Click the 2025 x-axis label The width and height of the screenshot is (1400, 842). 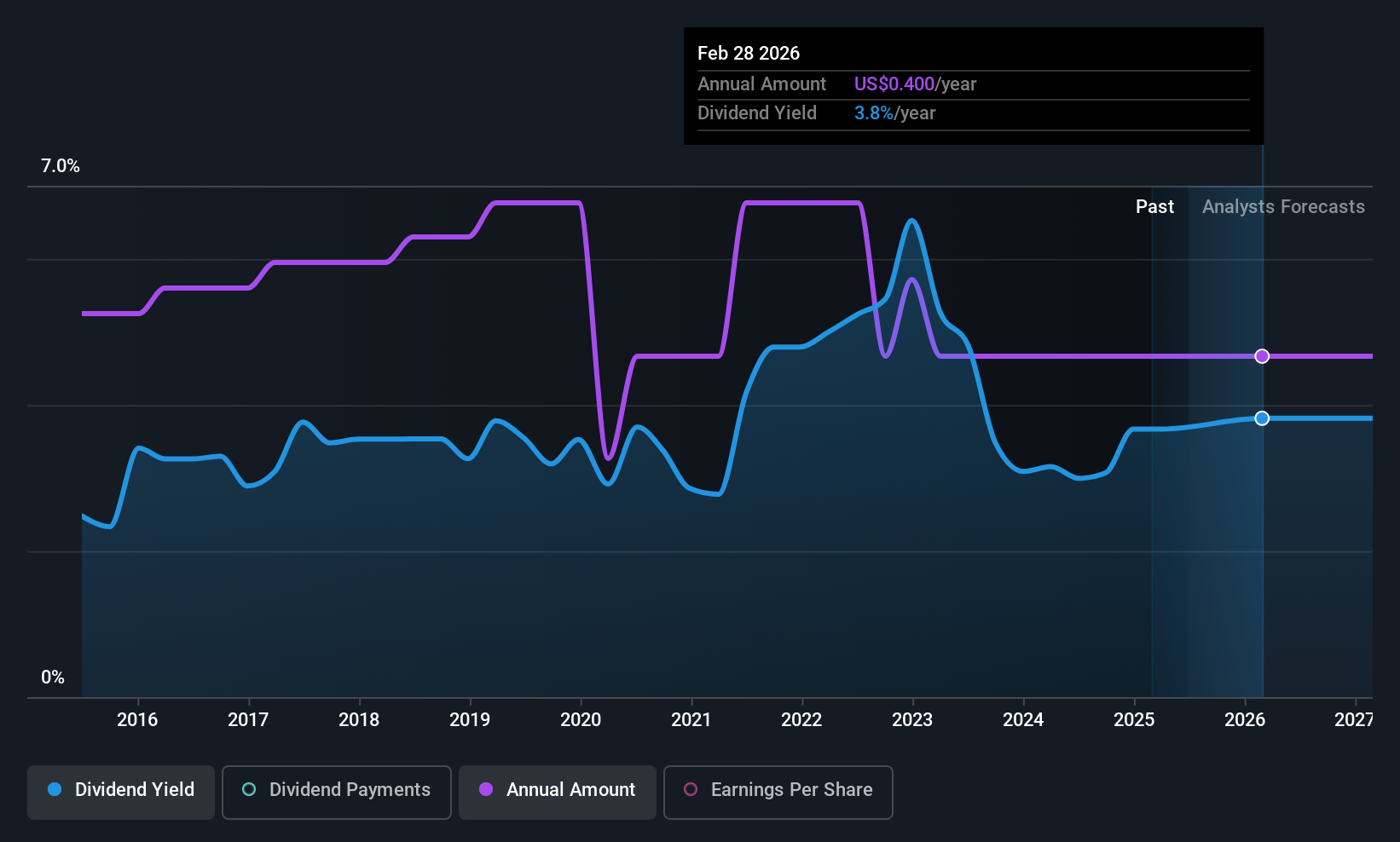pos(1134,720)
